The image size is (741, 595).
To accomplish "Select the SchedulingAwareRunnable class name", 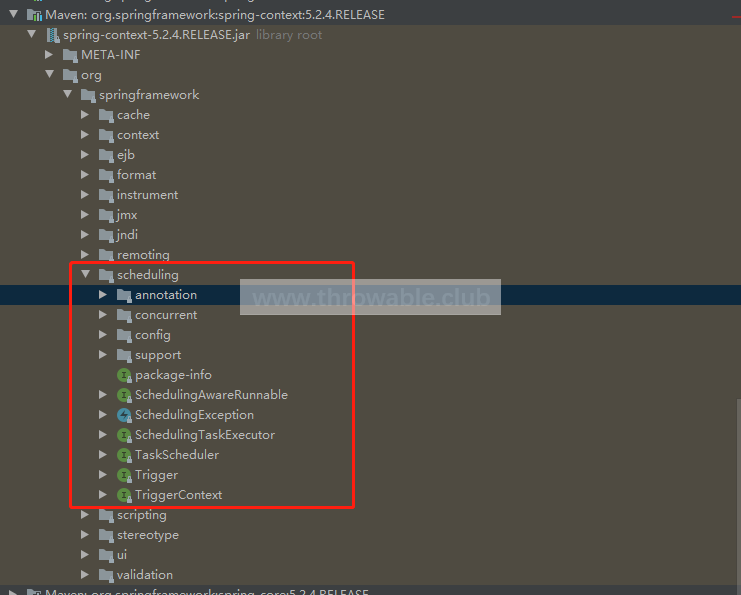I will coord(211,395).
